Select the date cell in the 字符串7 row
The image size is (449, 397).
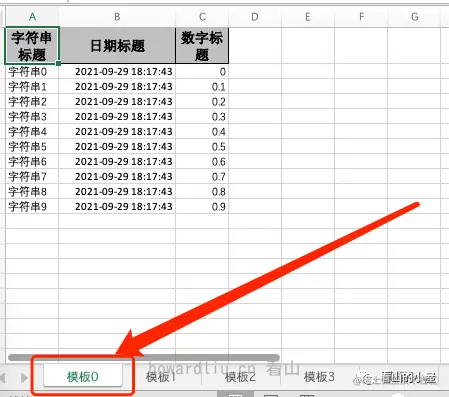point(117,176)
